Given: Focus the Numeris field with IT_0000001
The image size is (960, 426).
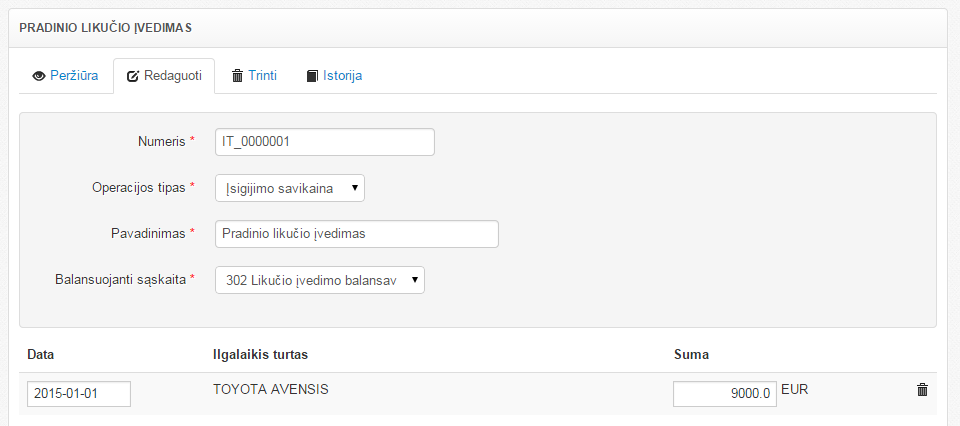Looking at the screenshot, I should click(x=325, y=142).
